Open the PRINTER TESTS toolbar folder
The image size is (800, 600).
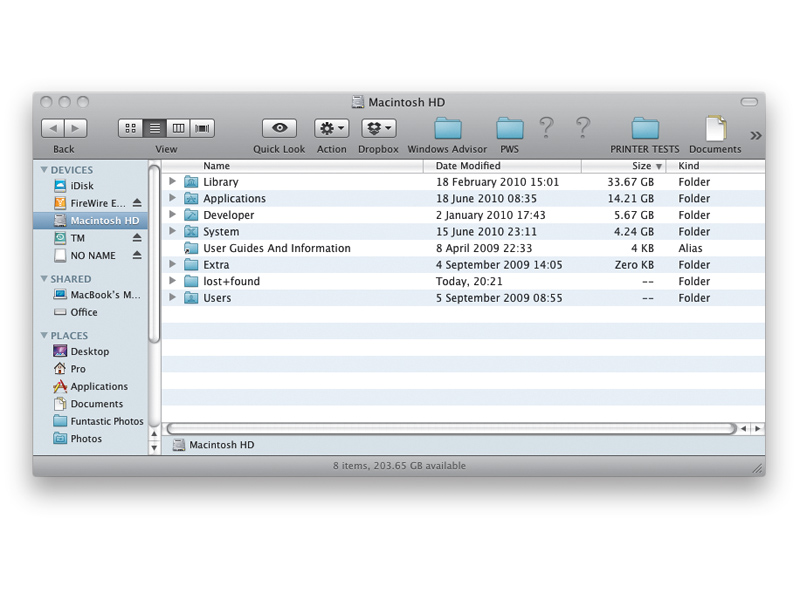pos(645,128)
